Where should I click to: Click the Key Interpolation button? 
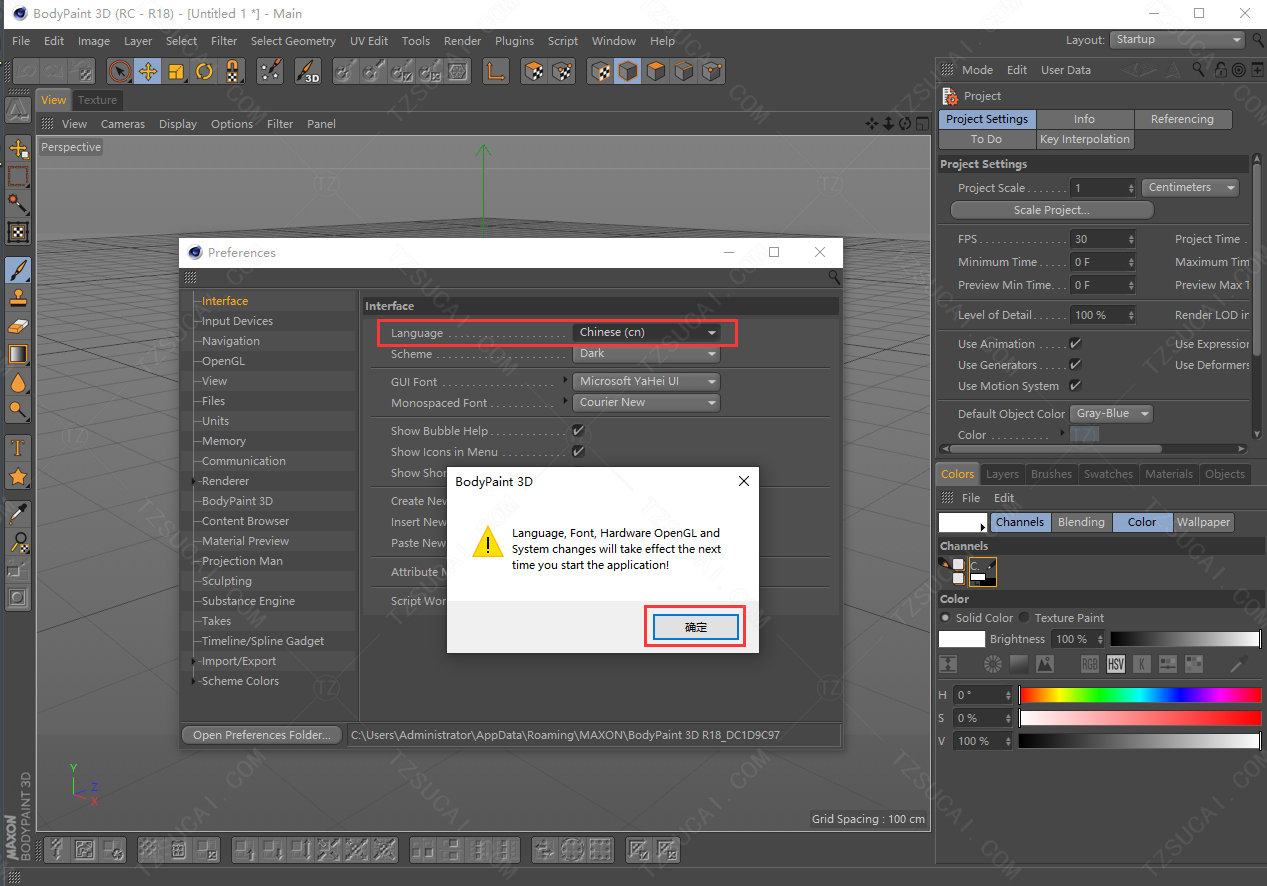[x=1085, y=139]
